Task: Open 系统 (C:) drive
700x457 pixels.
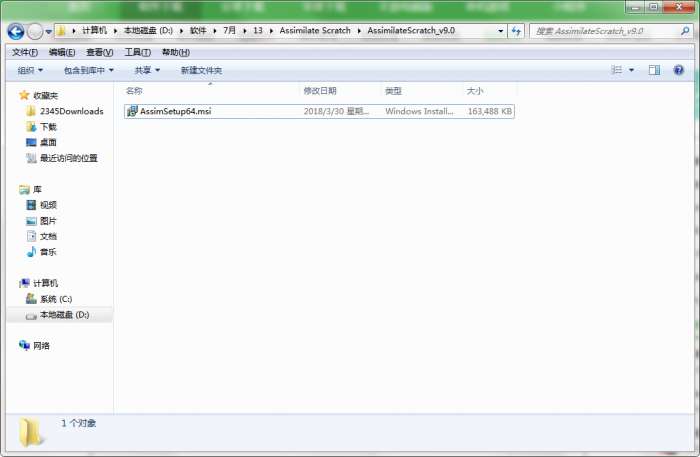Action: click(56, 299)
